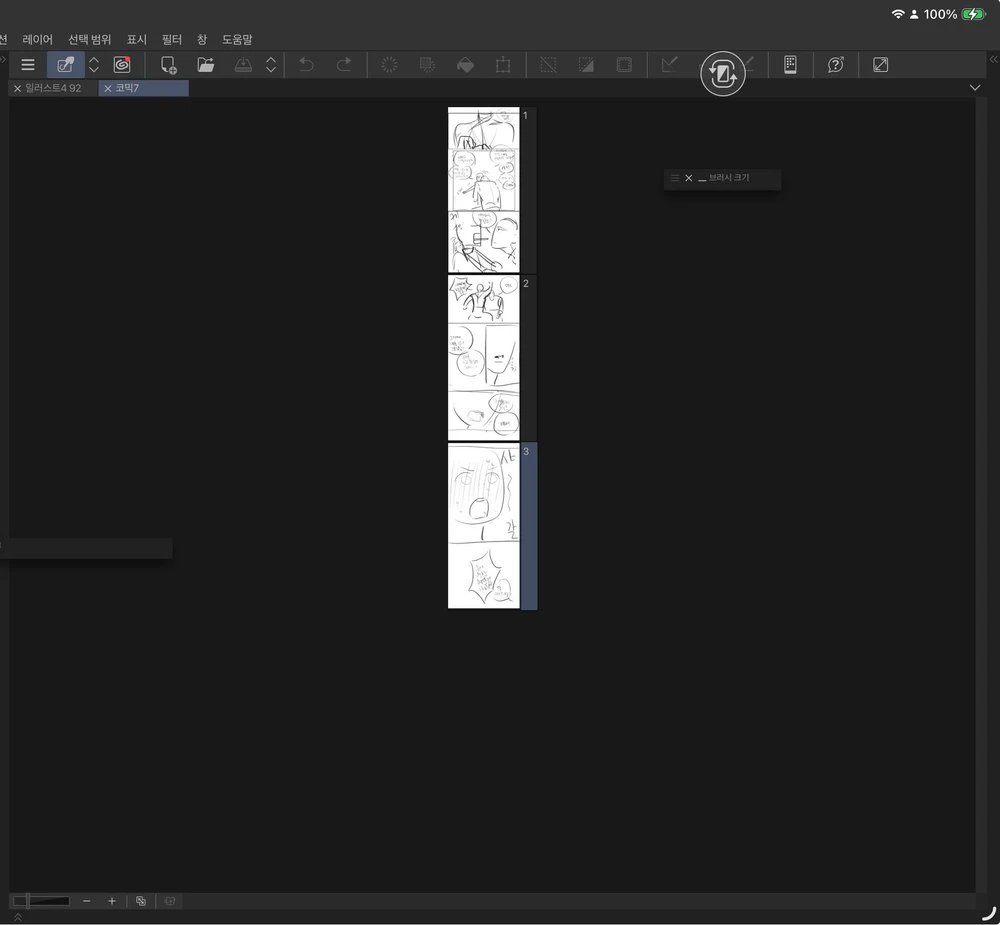Open the 레이어 menu
This screenshot has width=1000, height=925.
point(38,40)
